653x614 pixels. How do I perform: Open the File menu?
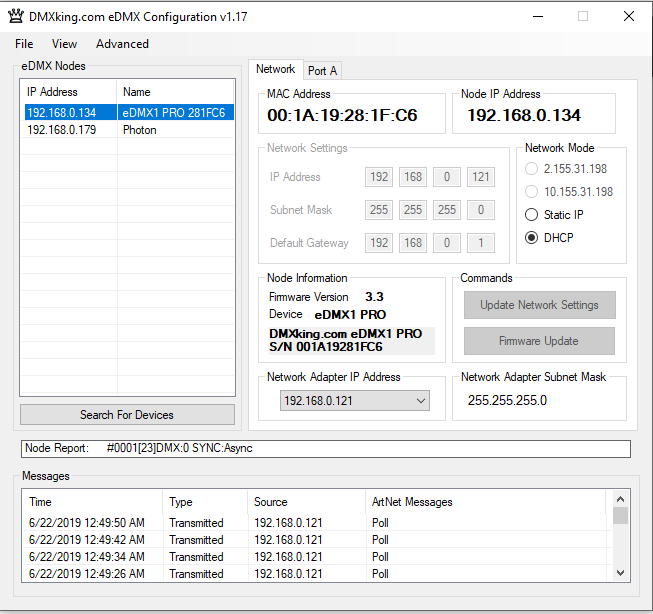click(x=24, y=44)
